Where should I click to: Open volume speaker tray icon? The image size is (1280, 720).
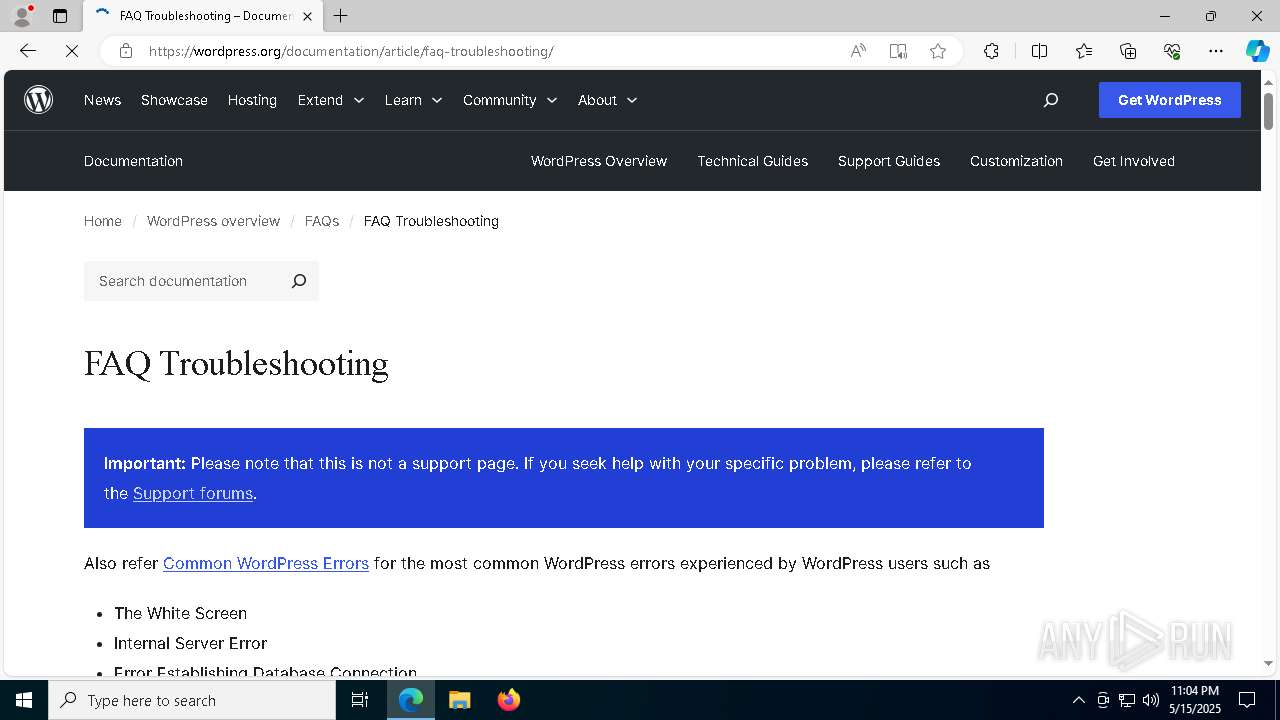(1150, 700)
